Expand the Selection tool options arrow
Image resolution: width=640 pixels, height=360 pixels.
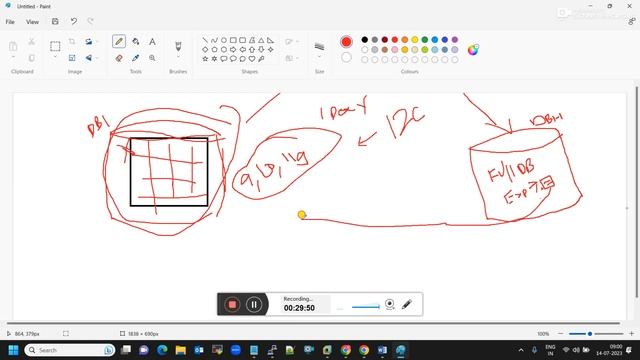coord(55,57)
